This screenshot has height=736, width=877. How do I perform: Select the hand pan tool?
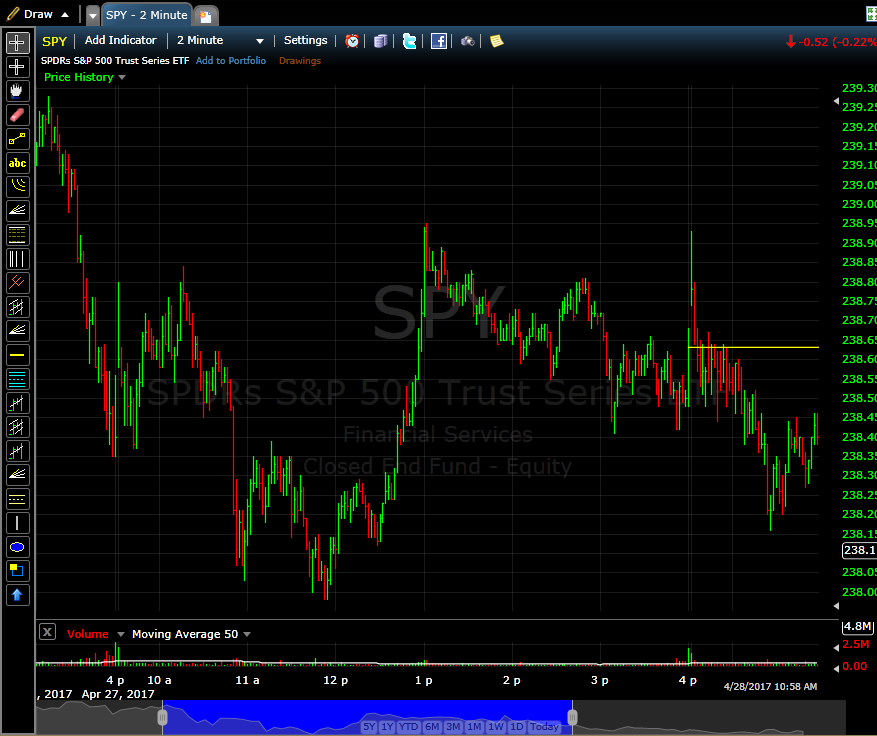[17, 91]
